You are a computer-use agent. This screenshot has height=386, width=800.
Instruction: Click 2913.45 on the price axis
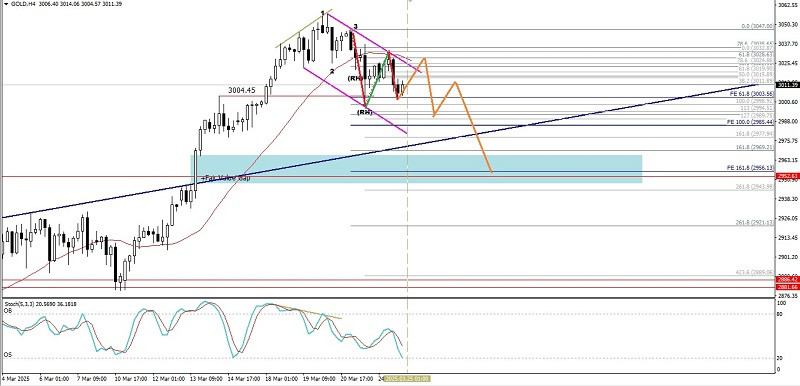787,238
